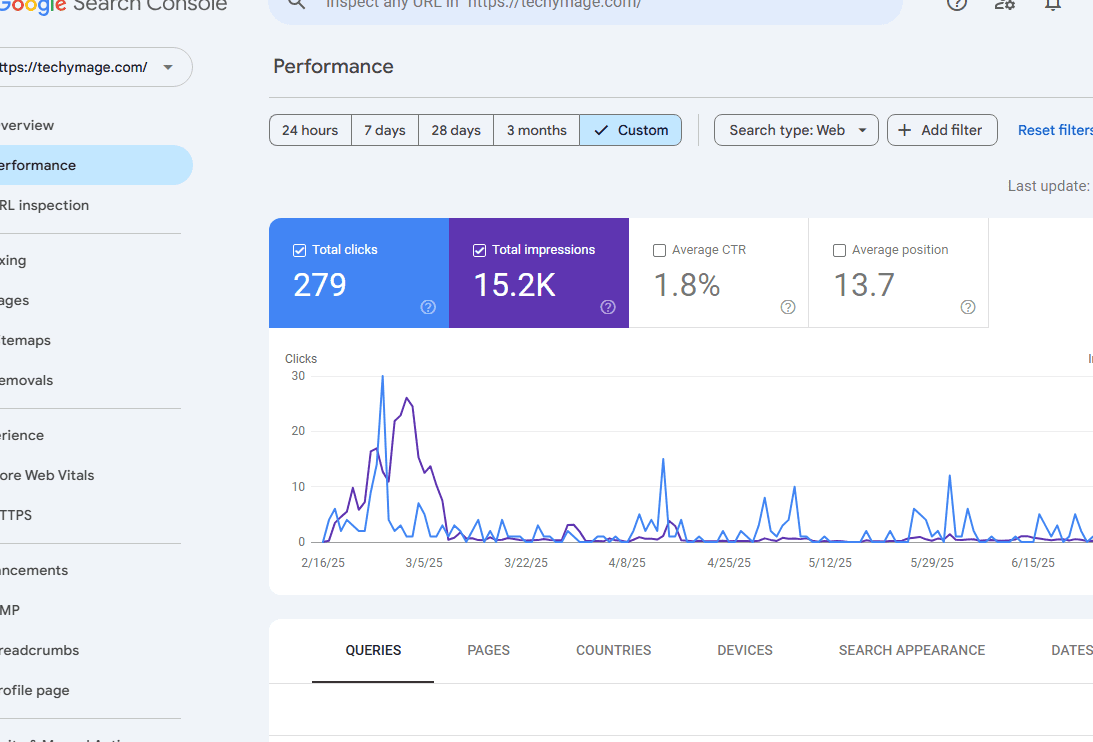The width and height of the screenshot is (1093, 742).
Task: Click the help icon on Average position card
Action: pyautogui.click(x=968, y=307)
